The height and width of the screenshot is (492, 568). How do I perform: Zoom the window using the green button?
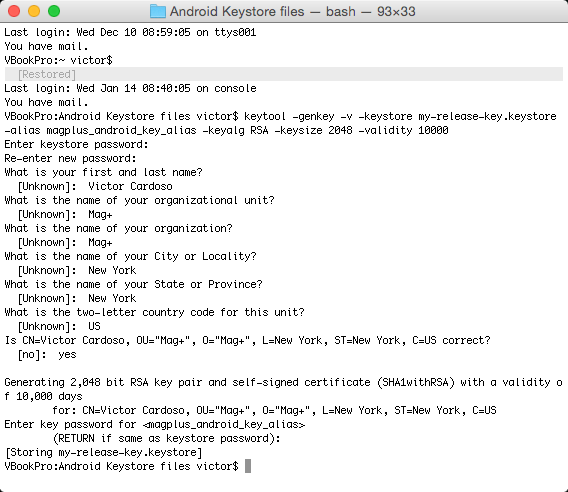point(54,11)
